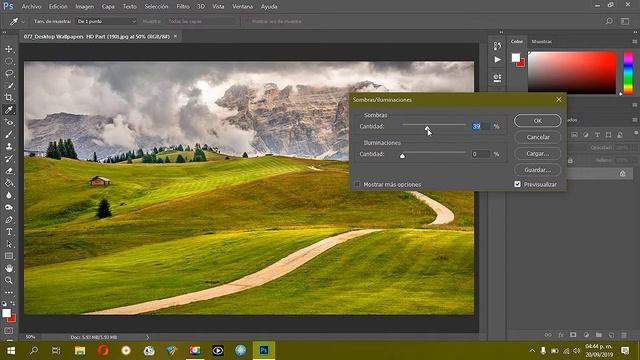This screenshot has width=640, height=360.
Task: Confirm with the OK button
Action: click(x=538, y=120)
